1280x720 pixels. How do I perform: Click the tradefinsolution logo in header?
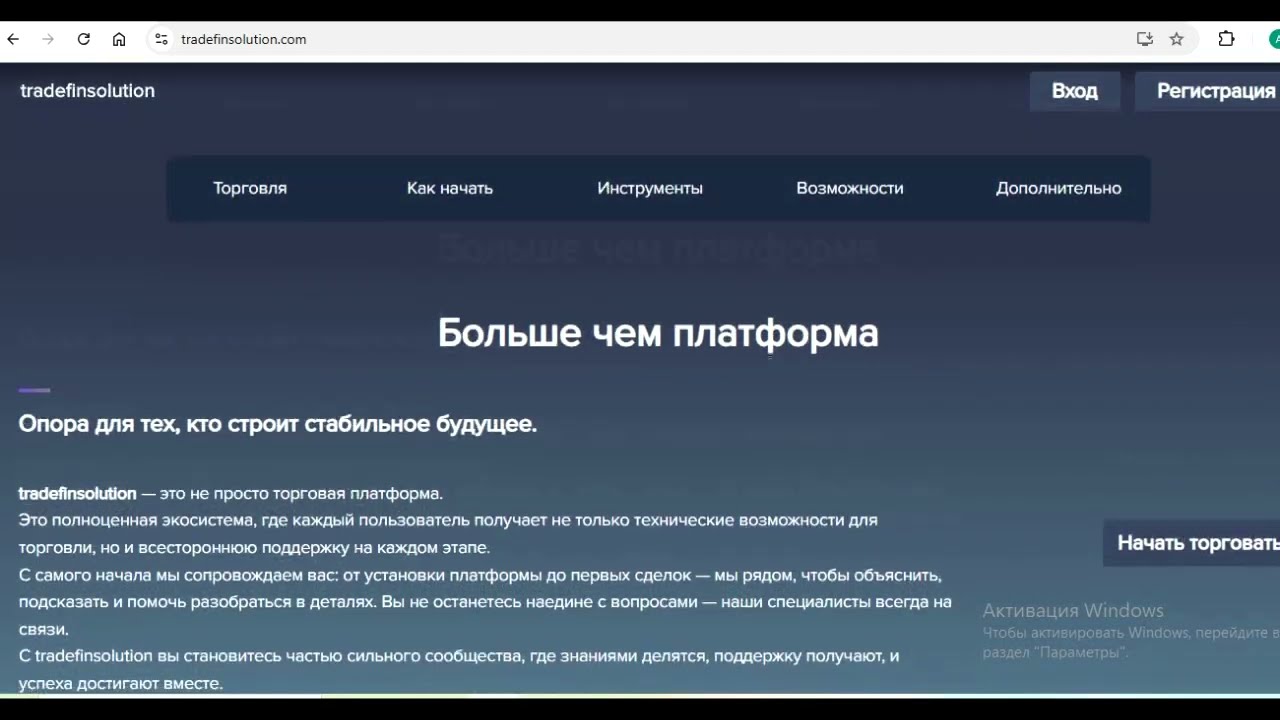click(x=87, y=91)
